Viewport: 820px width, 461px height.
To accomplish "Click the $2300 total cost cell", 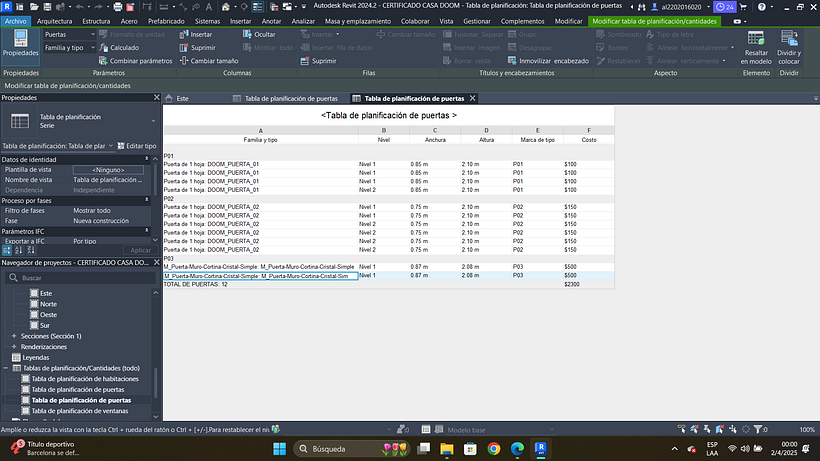I will point(572,284).
